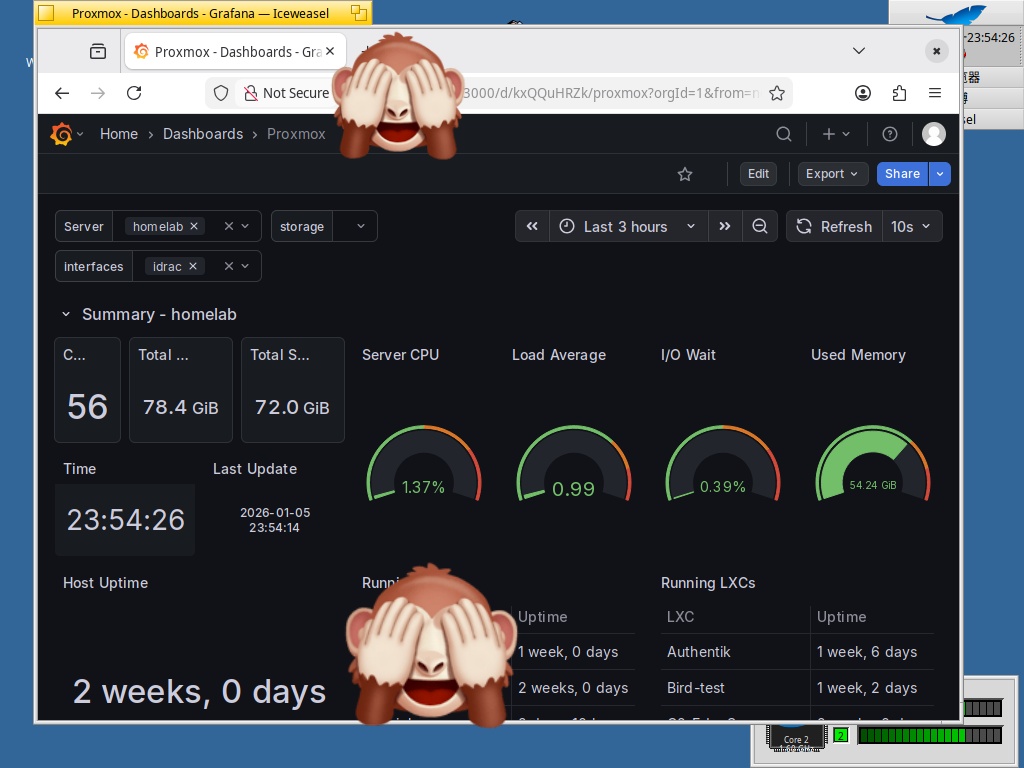
Task: Open the Firefox account icon
Action: point(863,93)
